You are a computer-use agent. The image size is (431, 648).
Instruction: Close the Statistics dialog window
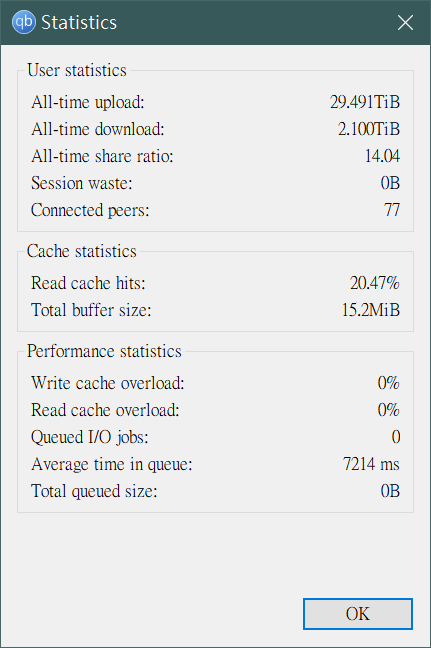[405, 22]
